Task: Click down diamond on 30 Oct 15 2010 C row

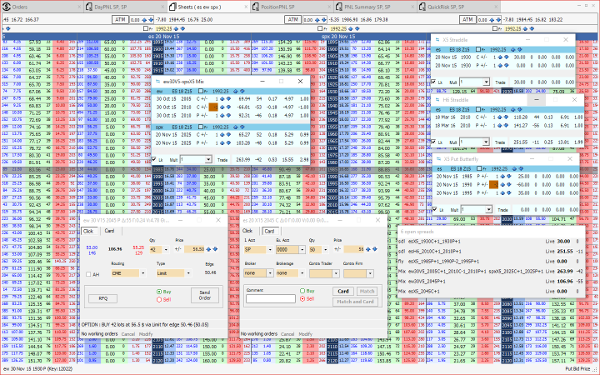Action: (x=228, y=107)
